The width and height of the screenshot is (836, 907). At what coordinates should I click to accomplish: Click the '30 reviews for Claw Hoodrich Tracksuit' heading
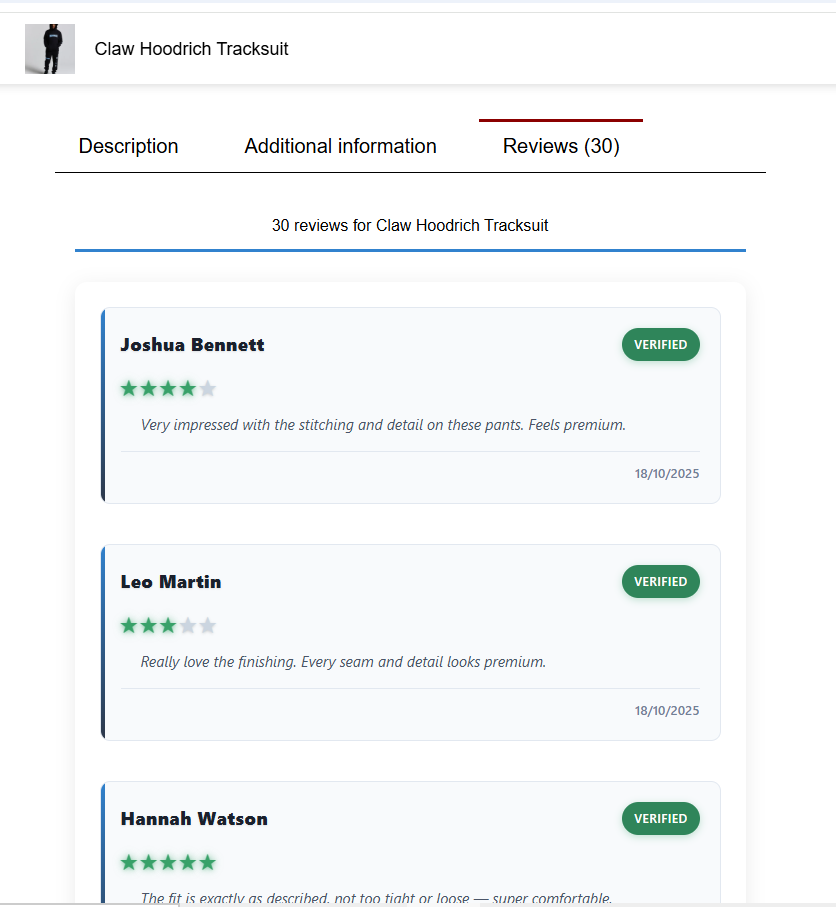click(410, 226)
